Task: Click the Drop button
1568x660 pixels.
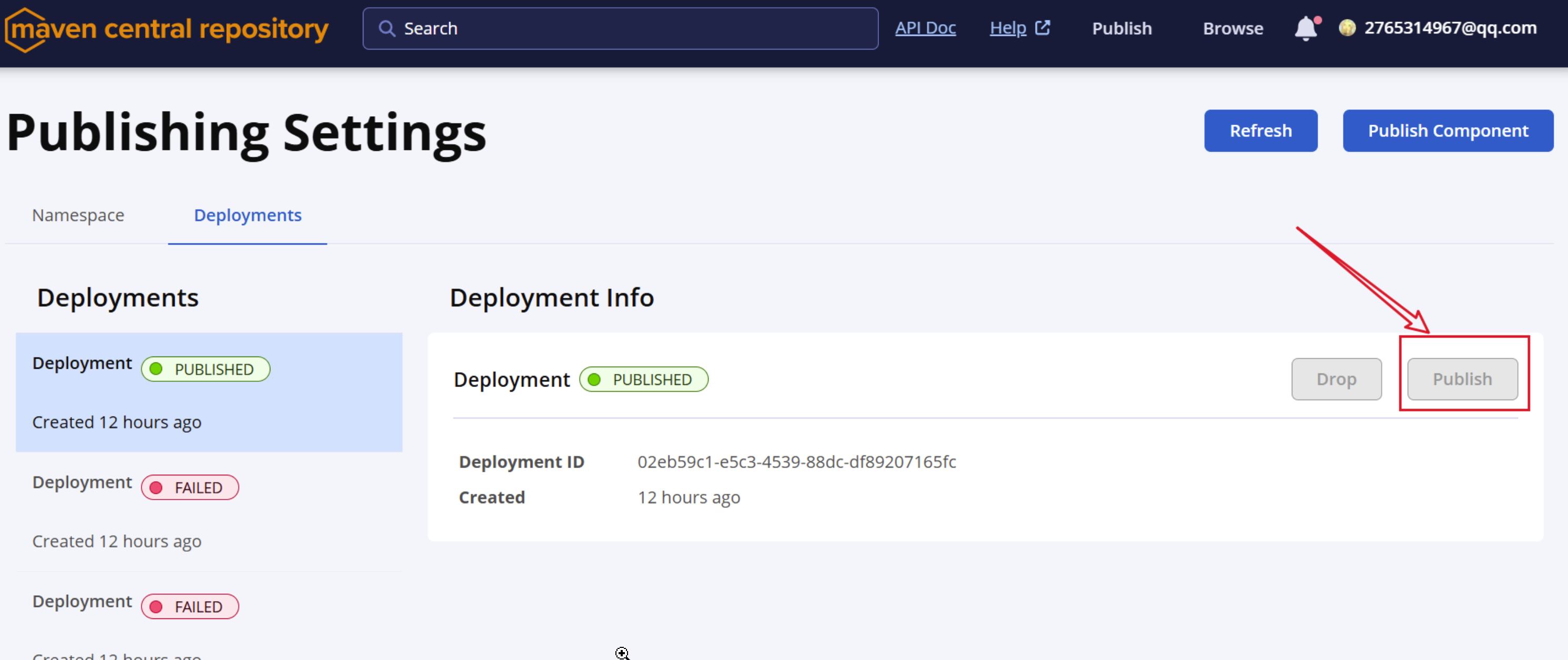Action: pyautogui.click(x=1337, y=379)
